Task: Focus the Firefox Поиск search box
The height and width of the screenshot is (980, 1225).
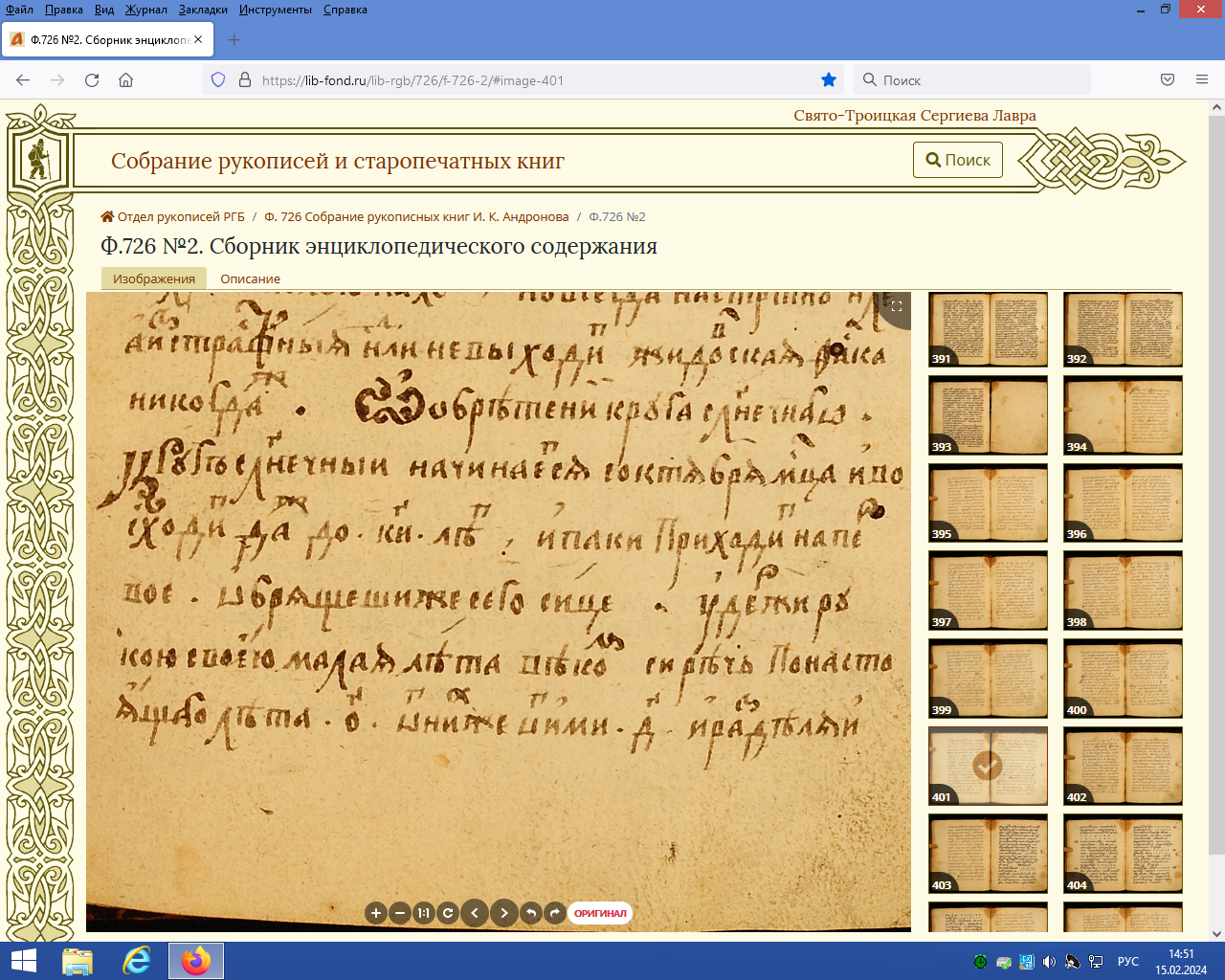Action: click(971, 80)
